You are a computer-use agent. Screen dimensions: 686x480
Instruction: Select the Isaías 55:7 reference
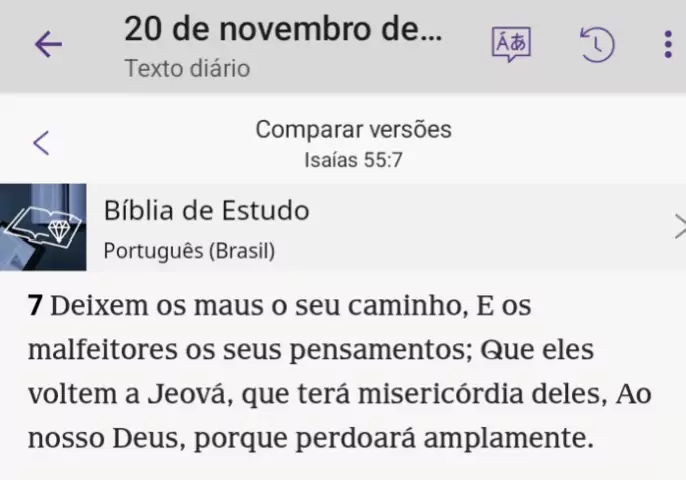pyautogui.click(x=353, y=159)
